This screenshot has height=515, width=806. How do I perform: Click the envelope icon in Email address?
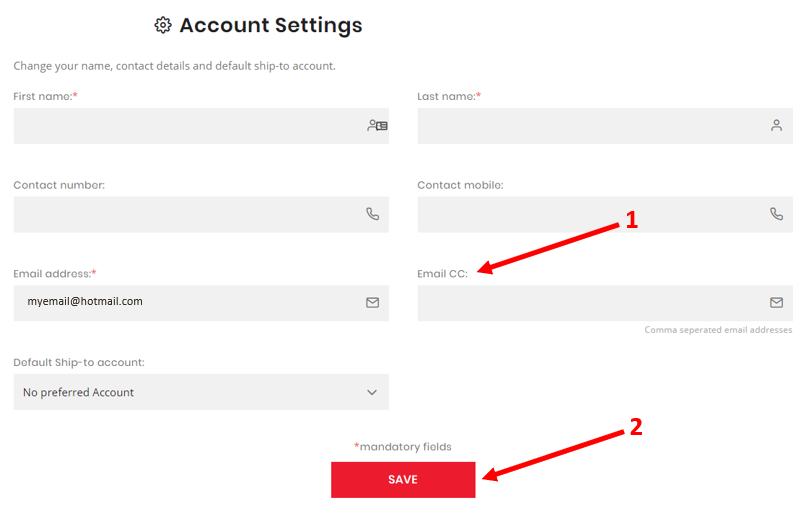point(373,303)
